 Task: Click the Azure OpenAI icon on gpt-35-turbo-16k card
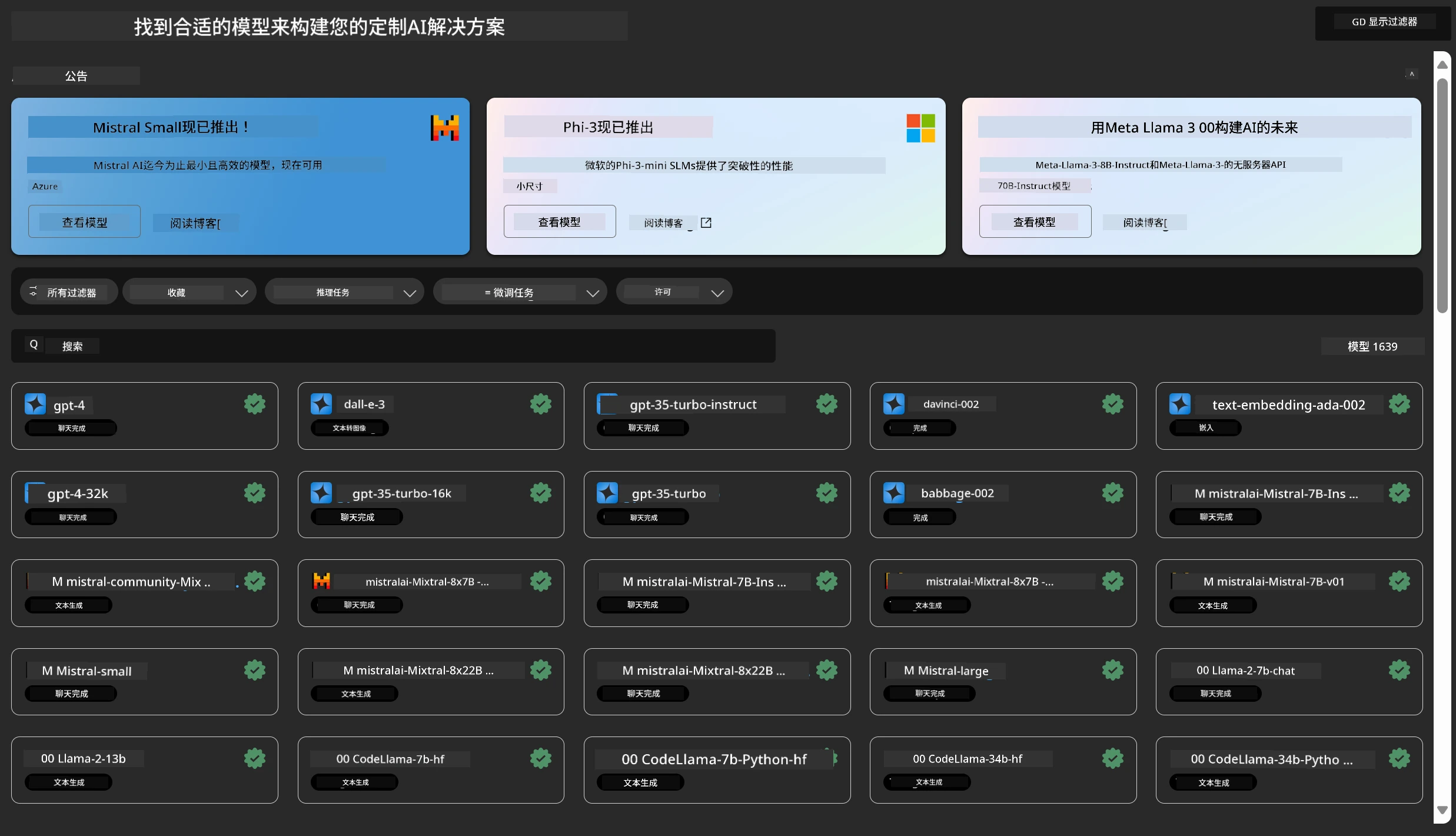point(321,493)
